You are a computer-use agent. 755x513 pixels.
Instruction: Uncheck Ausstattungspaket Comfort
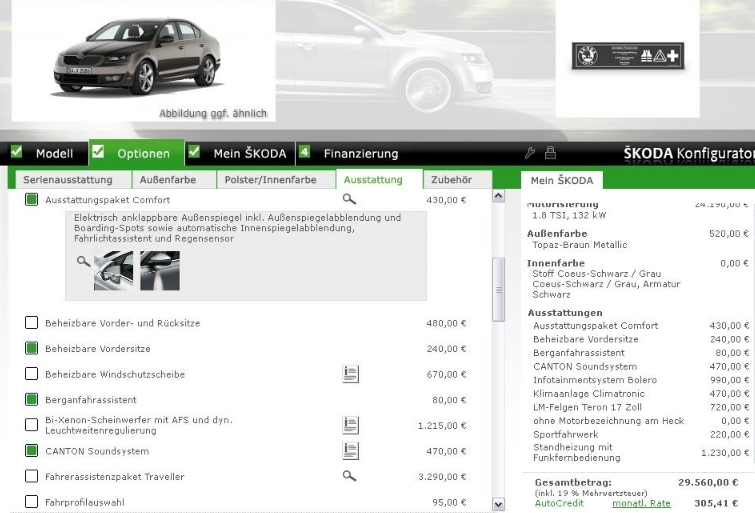pyautogui.click(x=31, y=199)
